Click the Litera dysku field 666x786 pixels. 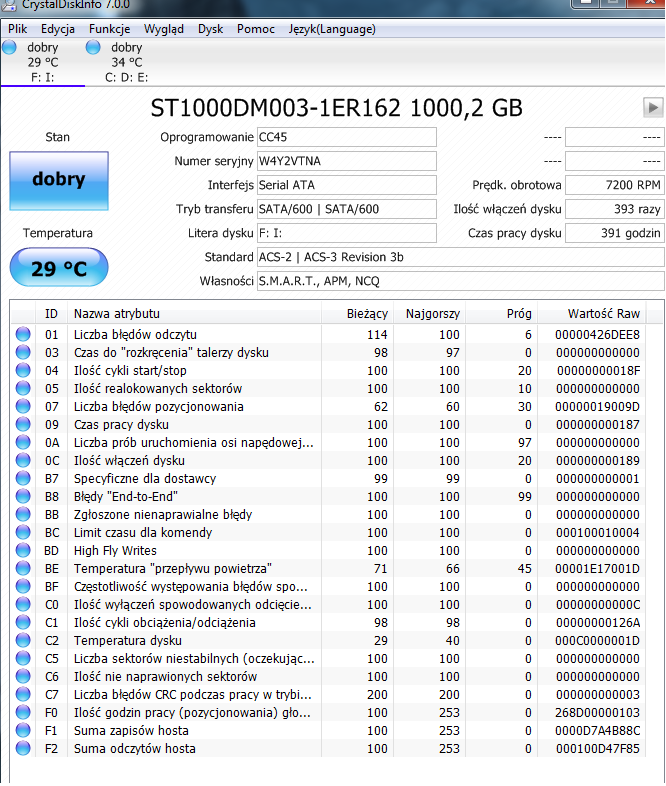(x=347, y=234)
